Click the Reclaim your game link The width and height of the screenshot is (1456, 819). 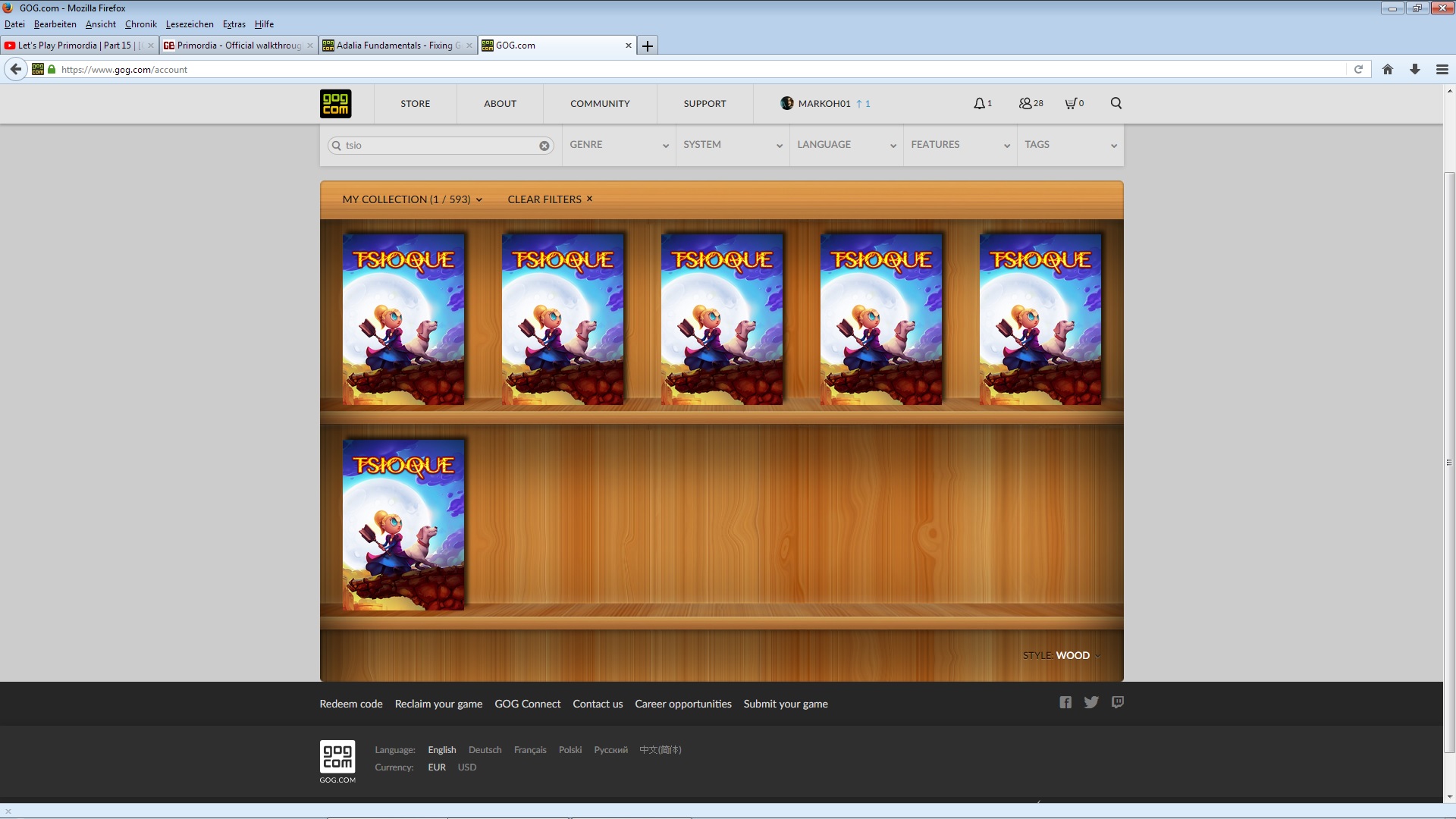click(x=438, y=704)
